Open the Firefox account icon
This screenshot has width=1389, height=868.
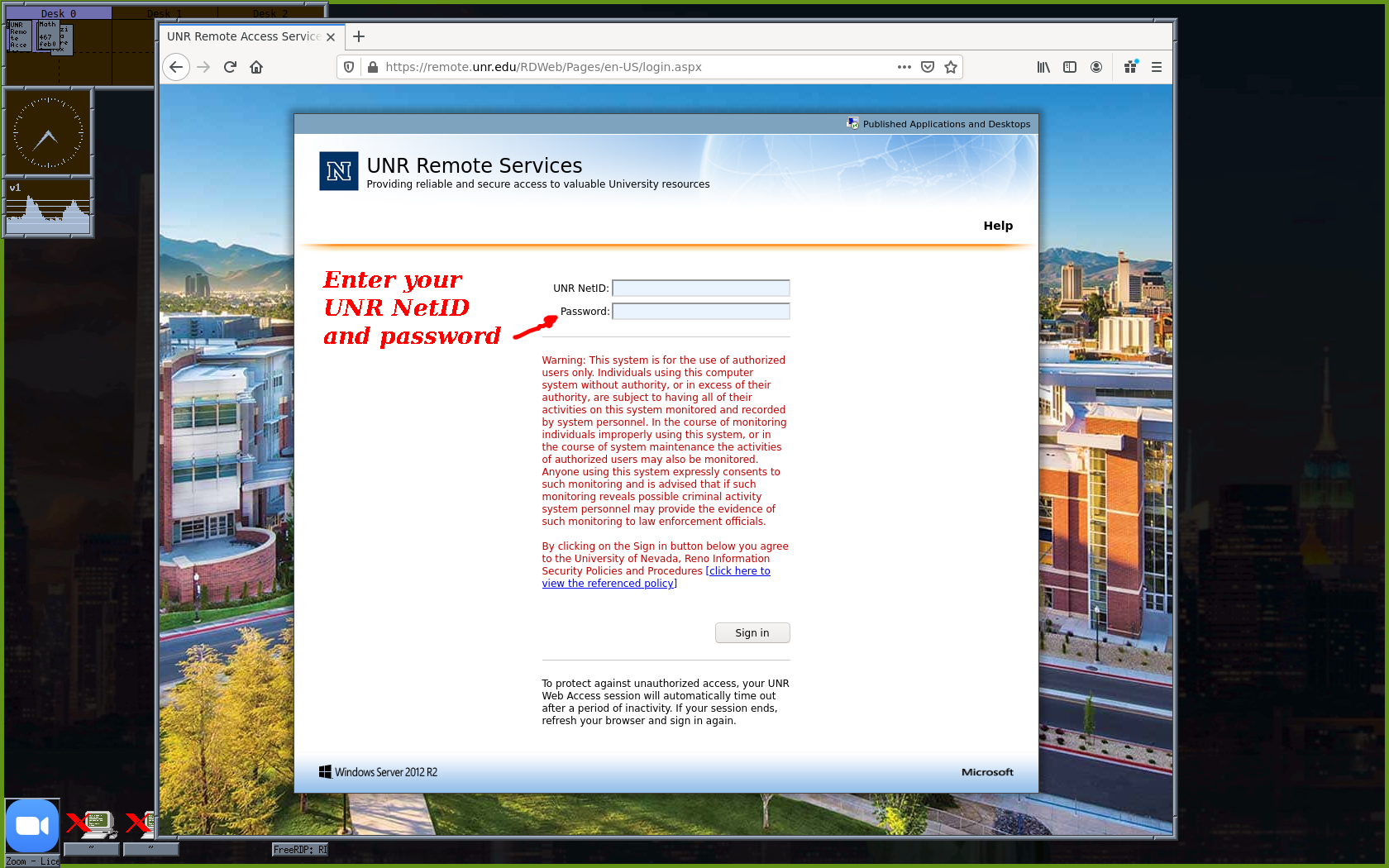click(1096, 67)
